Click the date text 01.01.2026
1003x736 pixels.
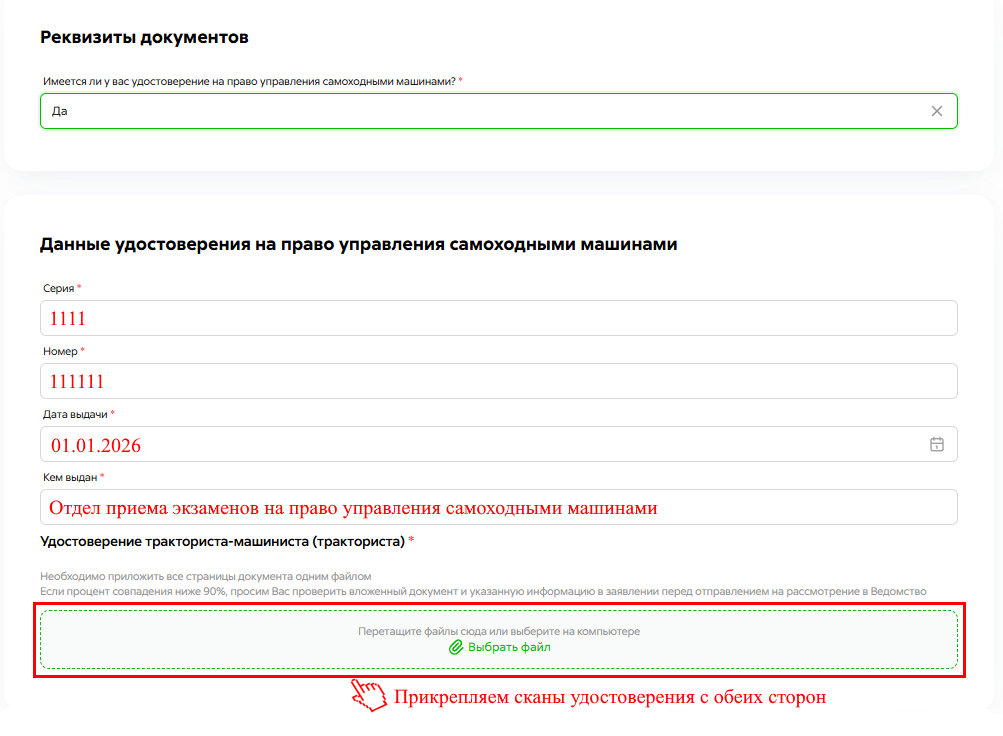(x=96, y=445)
